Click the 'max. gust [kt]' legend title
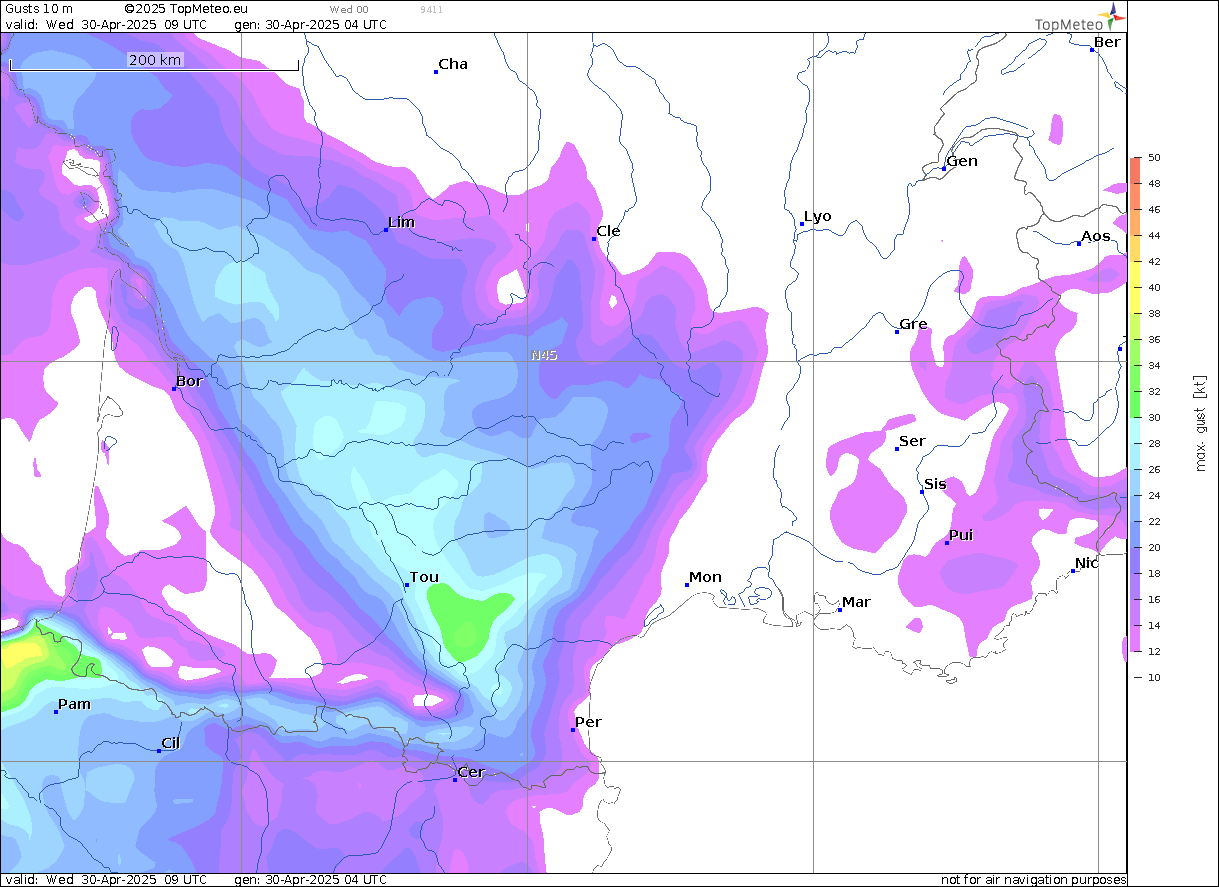 pyautogui.click(x=1201, y=424)
